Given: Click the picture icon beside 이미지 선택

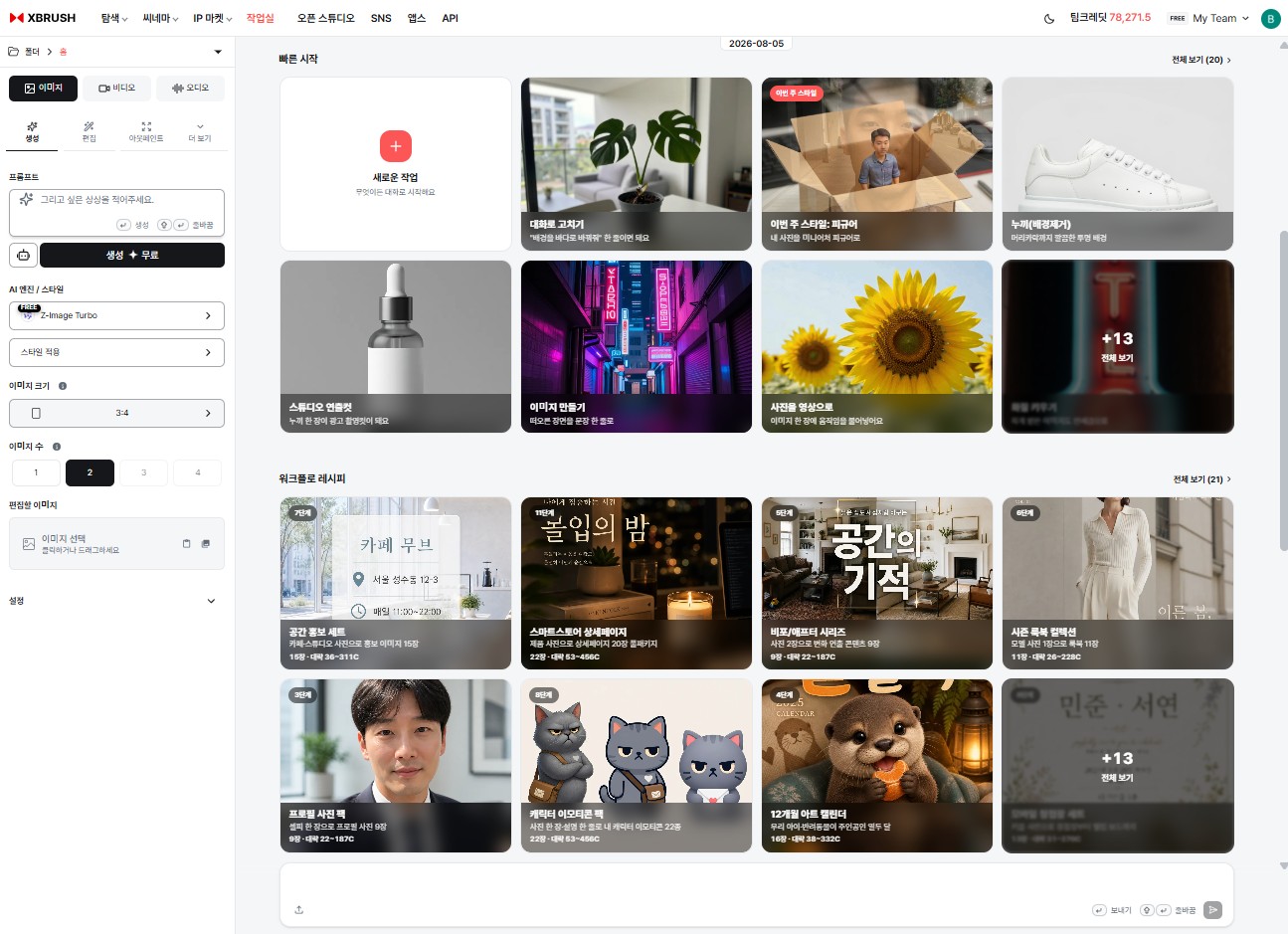Looking at the screenshot, I should tap(29, 544).
